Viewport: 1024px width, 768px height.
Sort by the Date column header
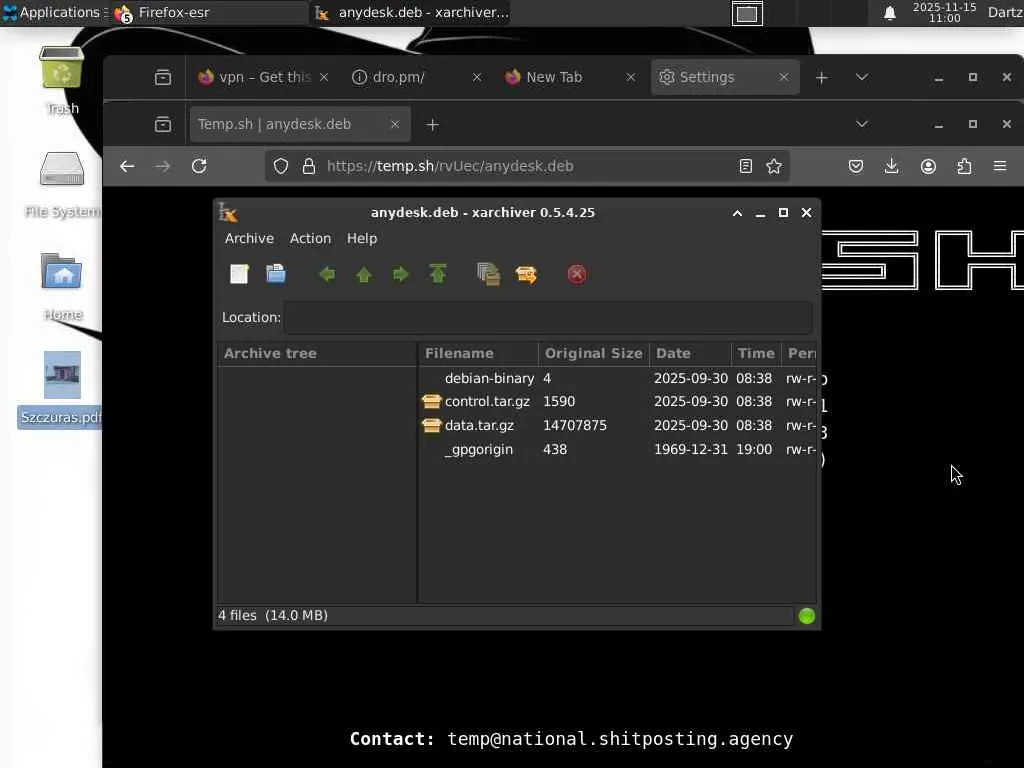(x=690, y=353)
